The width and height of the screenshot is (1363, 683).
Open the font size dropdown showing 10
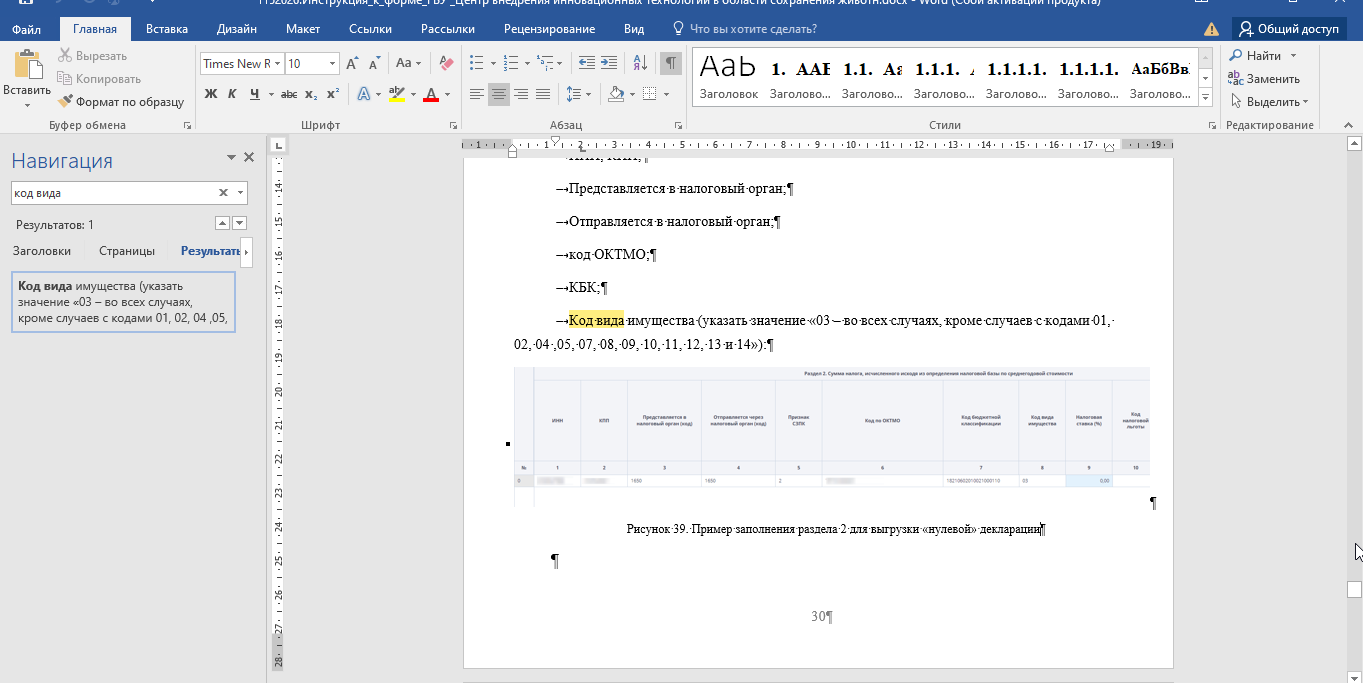333,63
